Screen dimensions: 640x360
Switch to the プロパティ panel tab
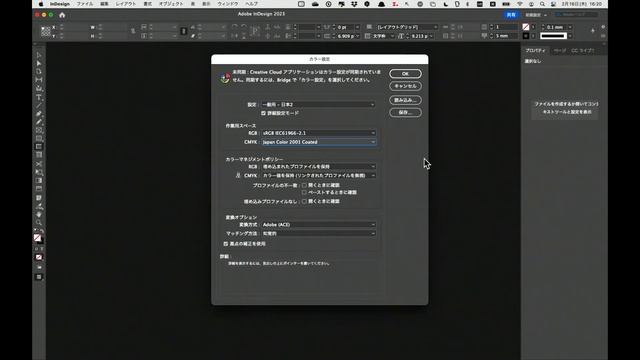point(535,51)
